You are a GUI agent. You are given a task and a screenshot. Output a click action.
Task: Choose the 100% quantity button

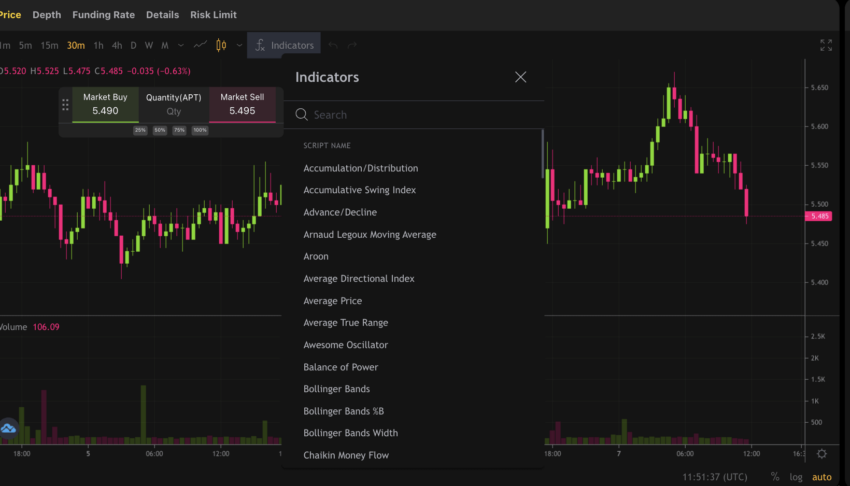tap(200, 130)
